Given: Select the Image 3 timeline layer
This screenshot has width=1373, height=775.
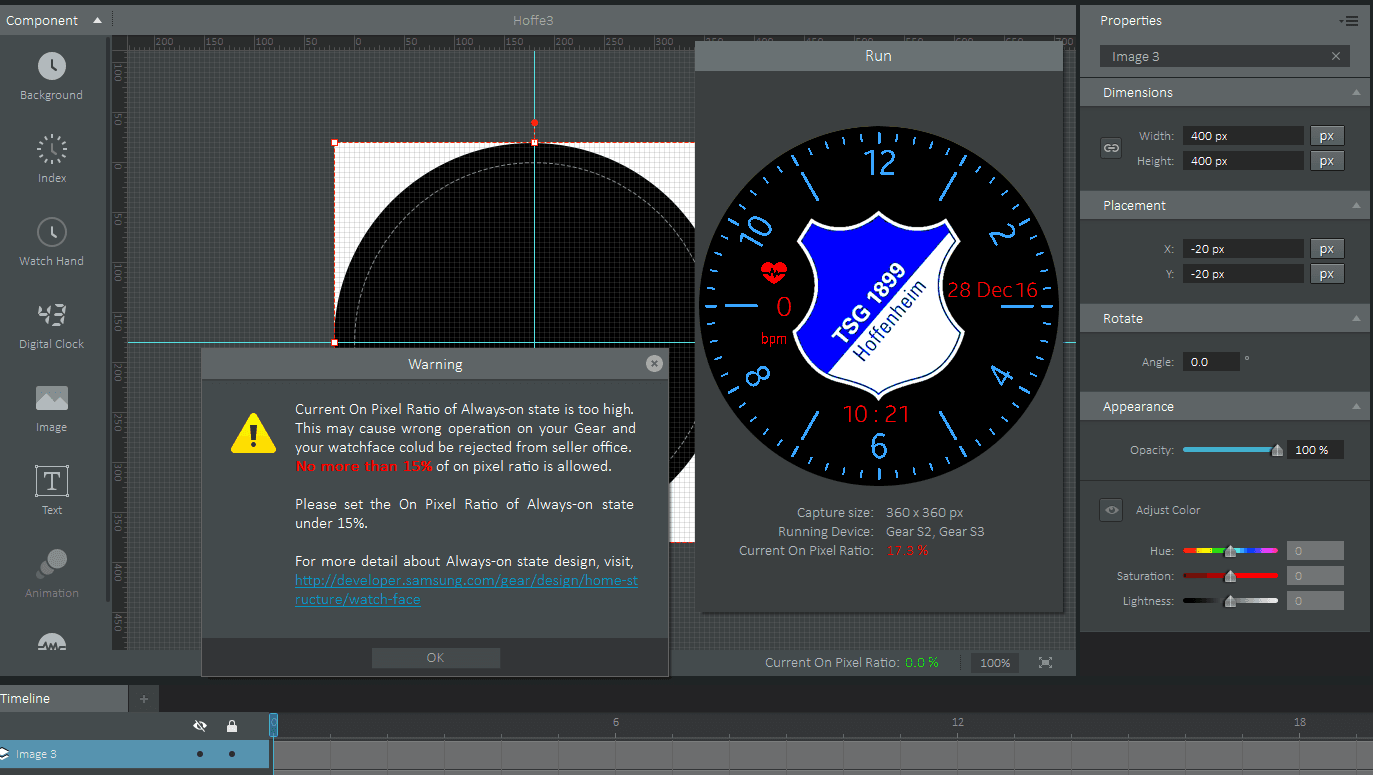Looking at the screenshot, I should (134, 754).
